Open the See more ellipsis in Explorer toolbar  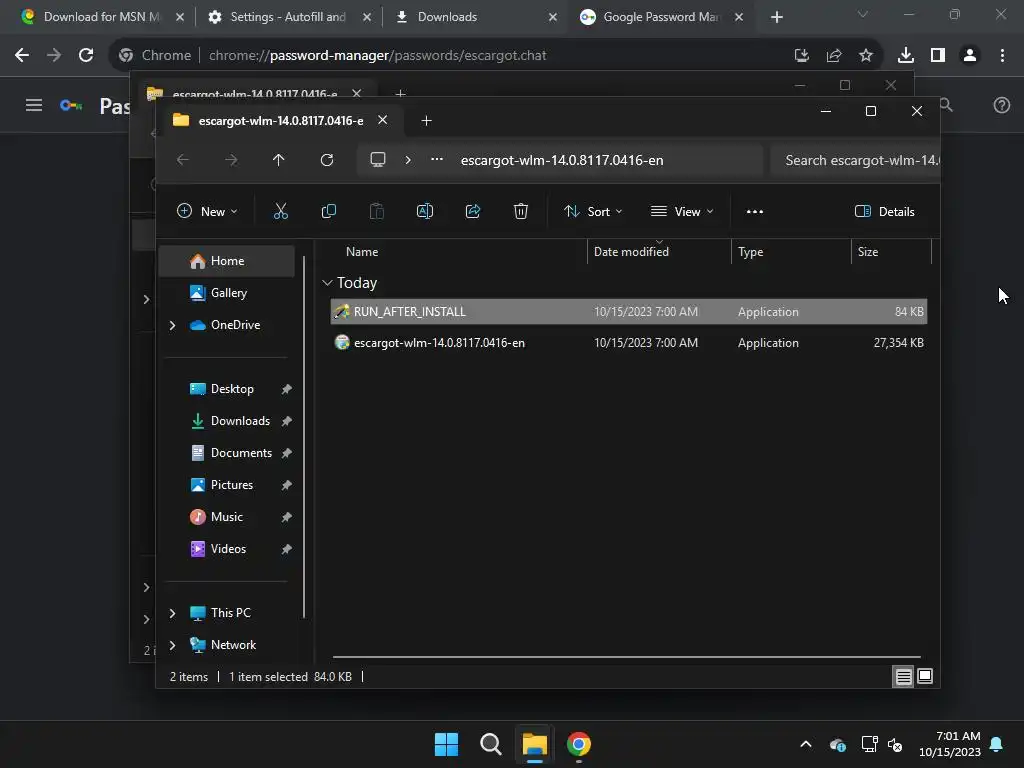pos(754,211)
